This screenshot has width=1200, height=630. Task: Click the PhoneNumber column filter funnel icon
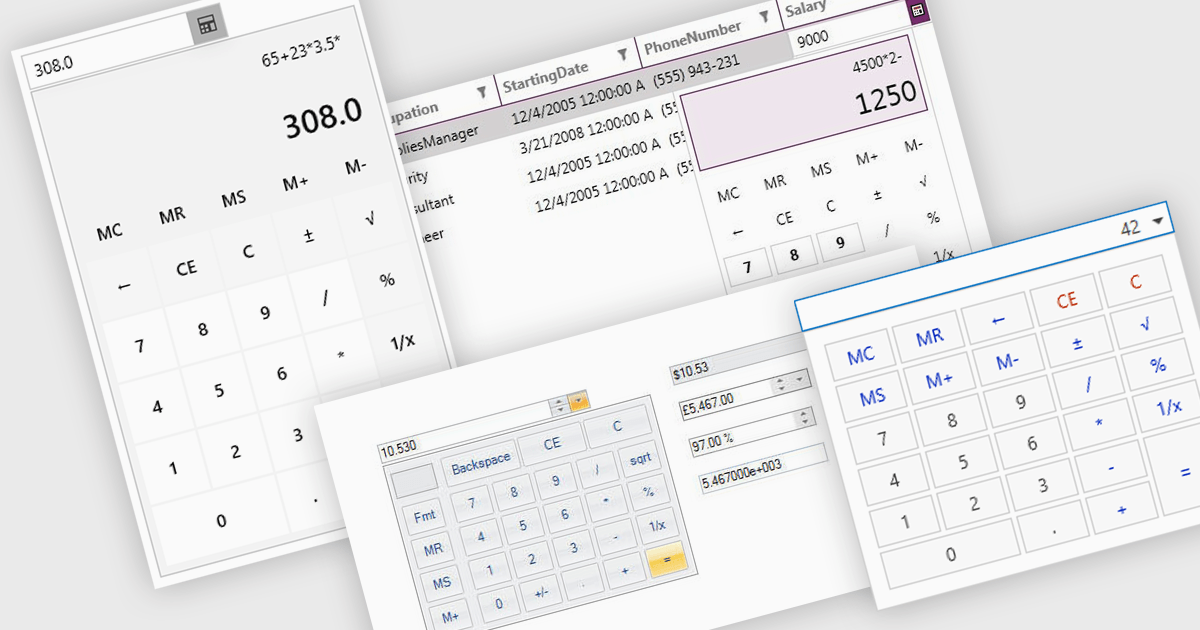pyautogui.click(x=764, y=17)
